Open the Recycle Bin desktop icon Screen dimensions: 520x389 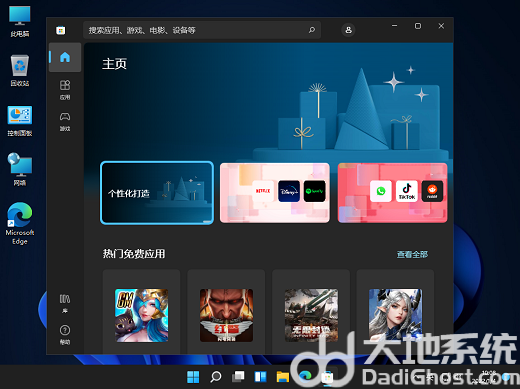point(20,70)
